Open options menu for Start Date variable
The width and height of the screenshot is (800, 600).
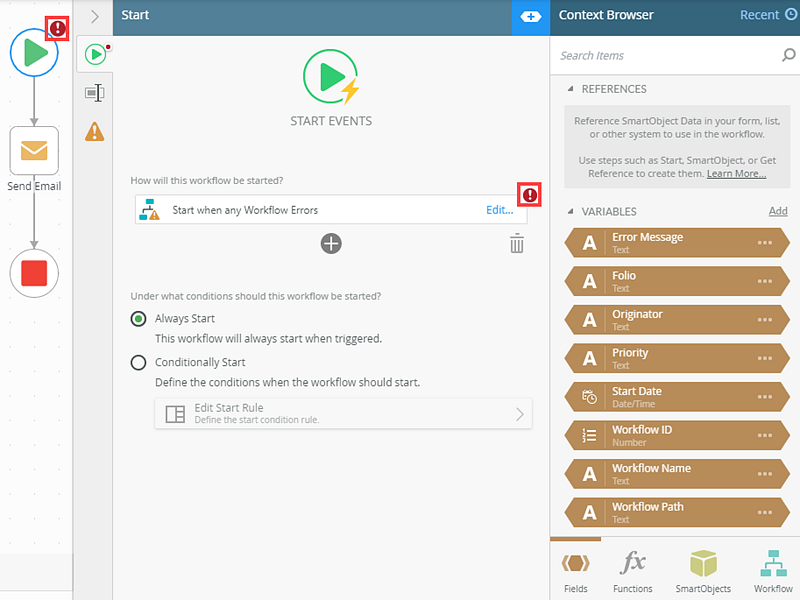(x=764, y=397)
